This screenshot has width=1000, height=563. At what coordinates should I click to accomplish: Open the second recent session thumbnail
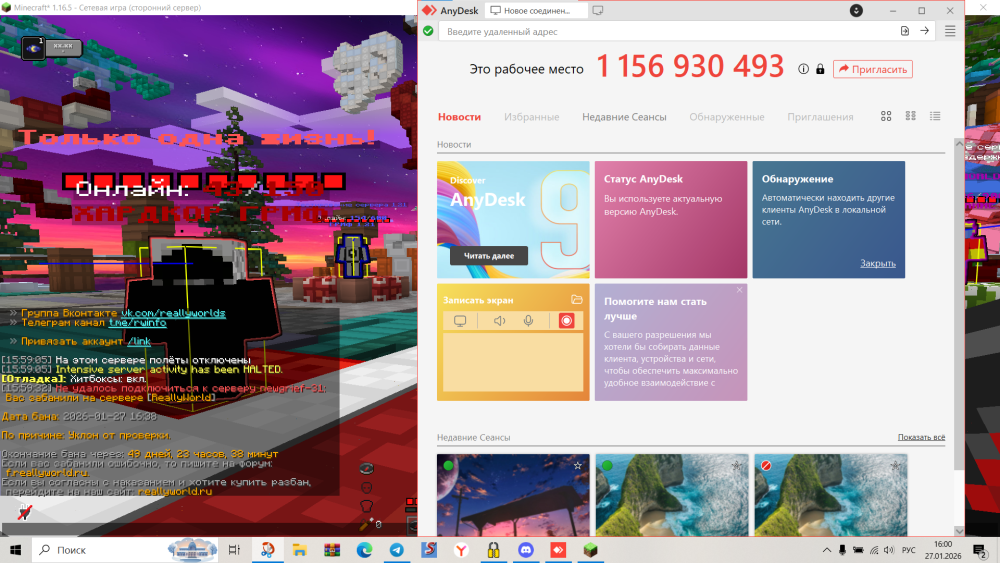click(x=672, y=495)
